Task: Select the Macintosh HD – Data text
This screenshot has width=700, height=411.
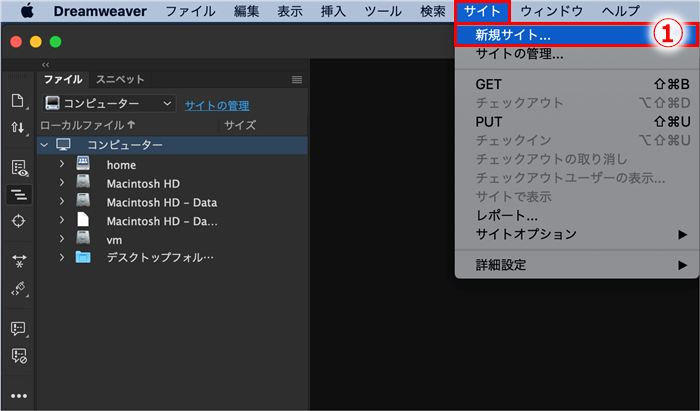Action: coord(162,203)
